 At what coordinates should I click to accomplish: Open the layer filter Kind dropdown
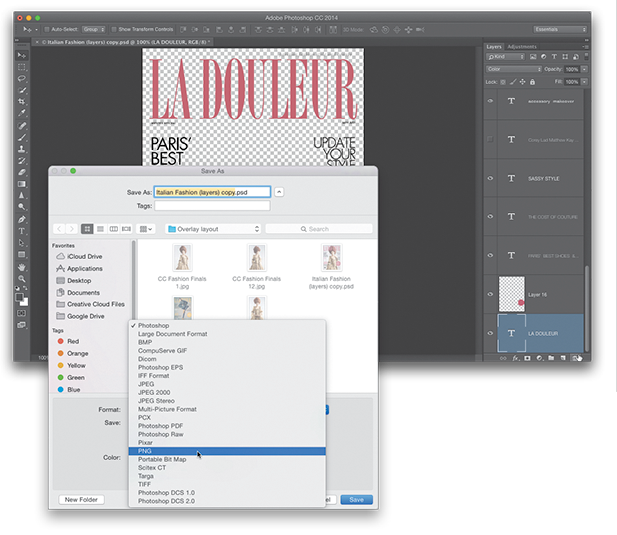point(506,57)
